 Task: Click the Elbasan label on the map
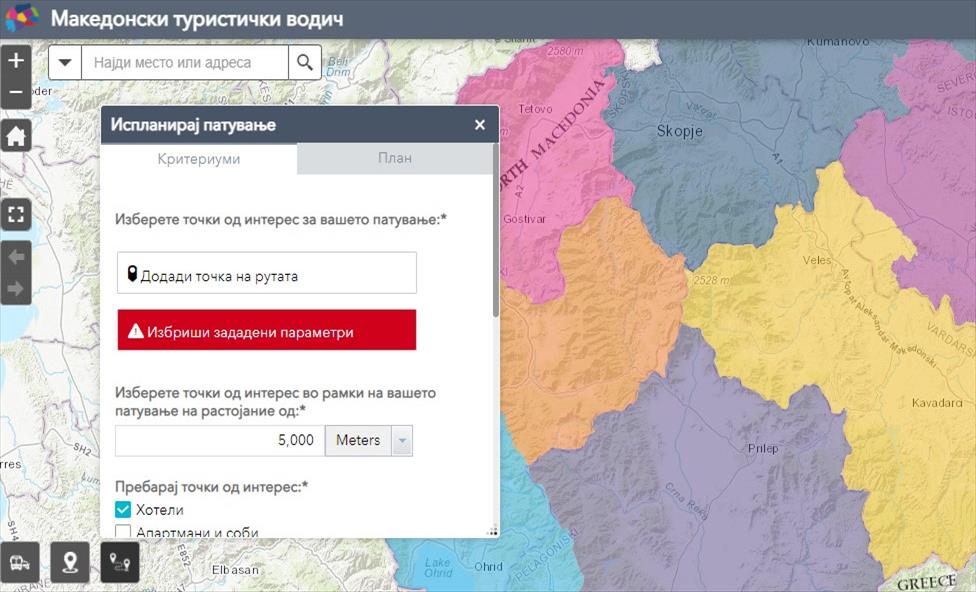(235, 570)
